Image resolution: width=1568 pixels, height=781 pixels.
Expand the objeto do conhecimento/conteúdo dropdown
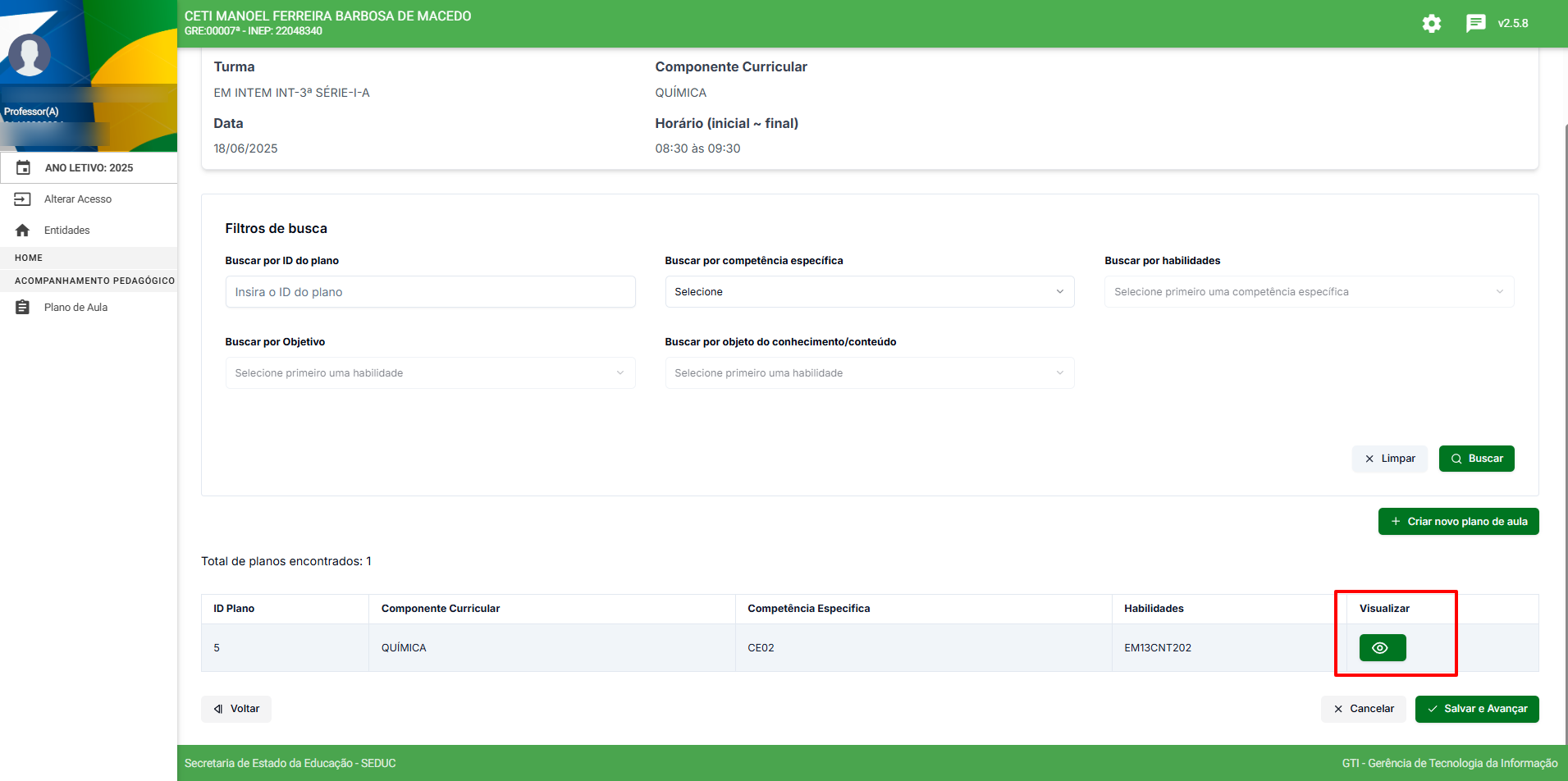coord(869,373)
